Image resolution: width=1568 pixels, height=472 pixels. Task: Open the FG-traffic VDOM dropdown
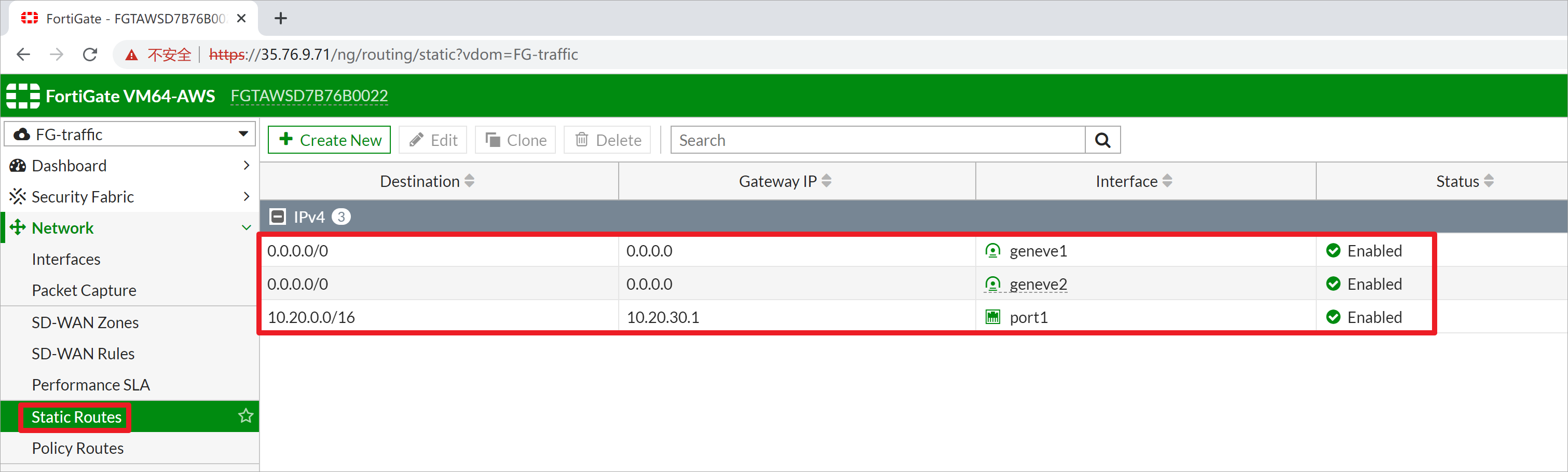129,134
